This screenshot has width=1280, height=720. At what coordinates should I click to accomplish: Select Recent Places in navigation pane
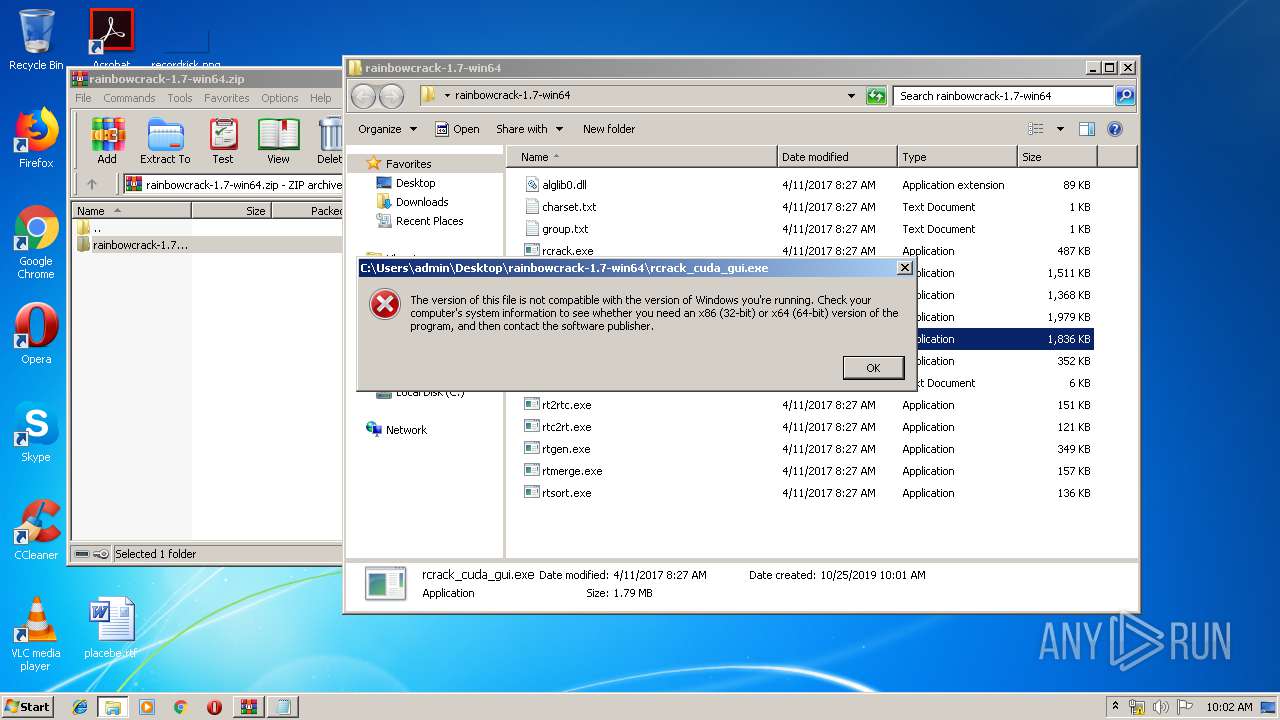pyautogui.click(x=429, y=221)
